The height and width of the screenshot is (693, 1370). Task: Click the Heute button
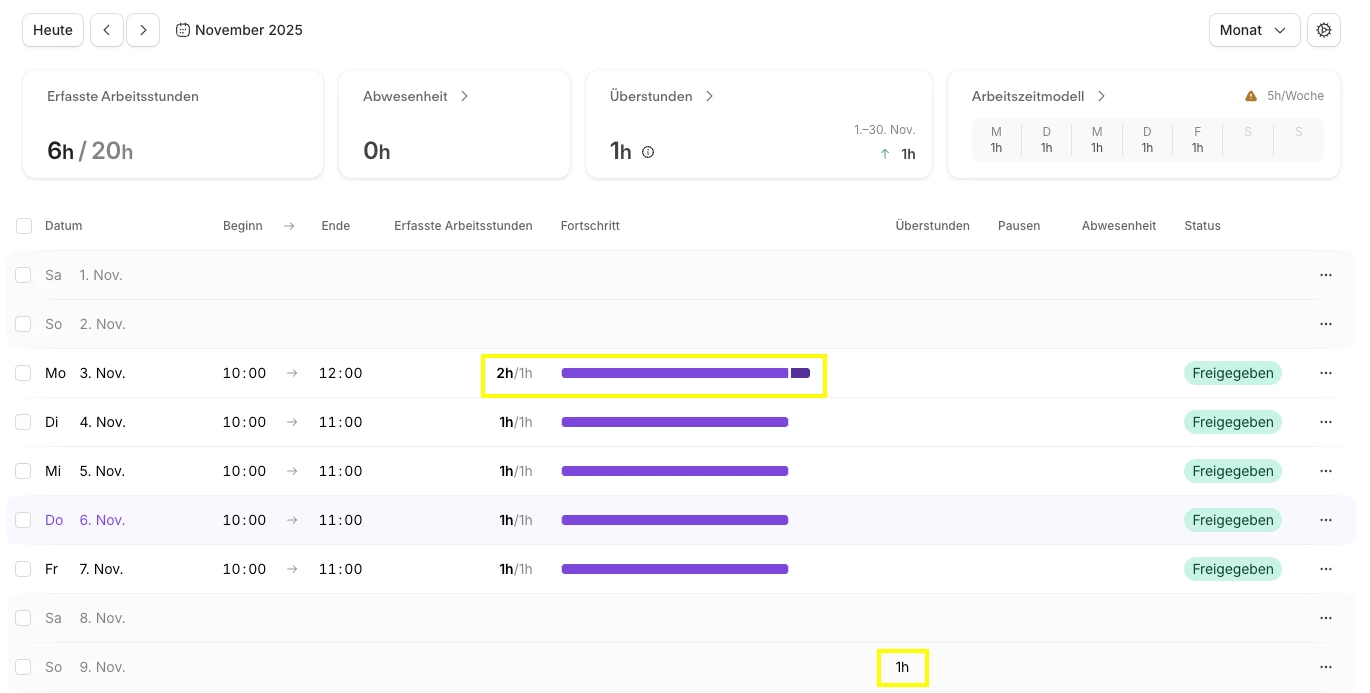pos(53,30)
